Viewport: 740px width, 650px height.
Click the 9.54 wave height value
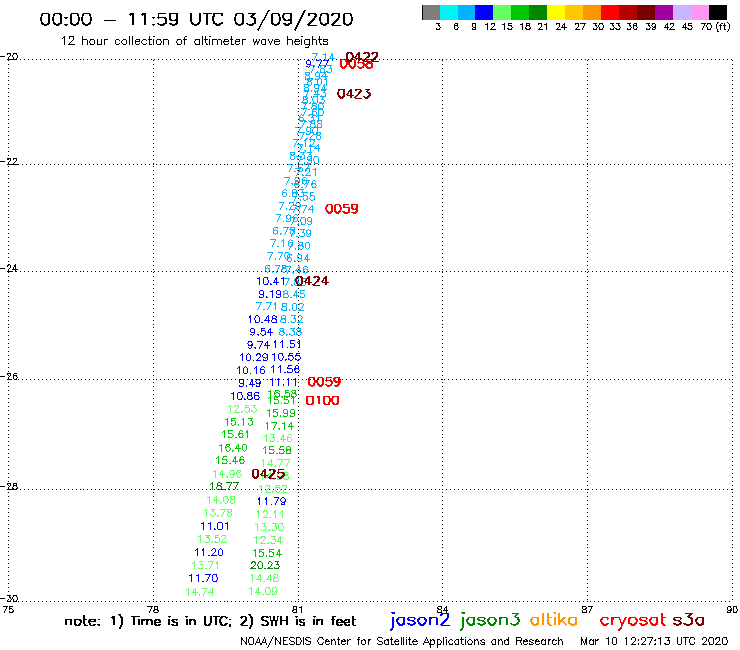pos(261,332)
